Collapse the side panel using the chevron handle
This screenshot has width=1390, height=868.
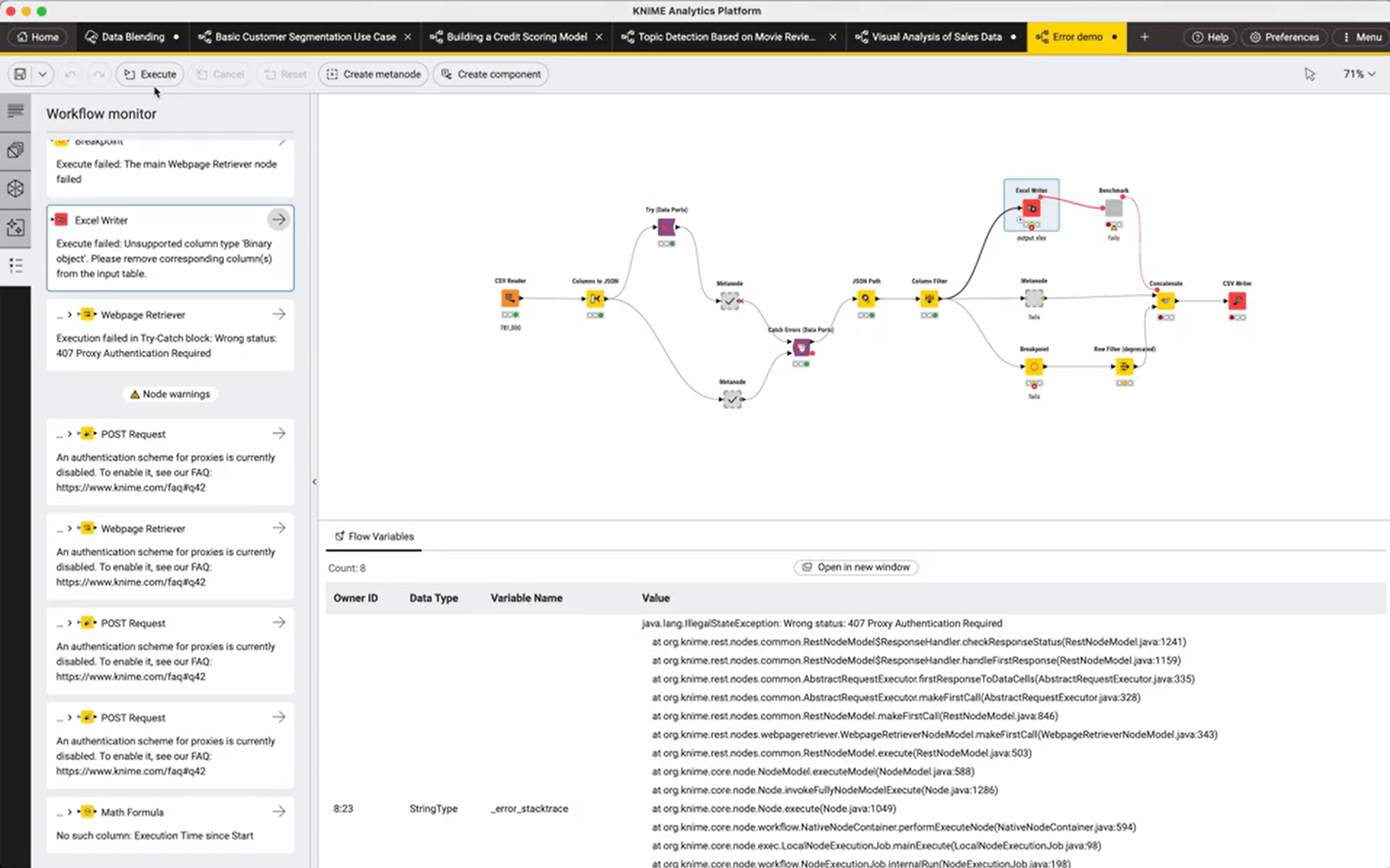314,481
